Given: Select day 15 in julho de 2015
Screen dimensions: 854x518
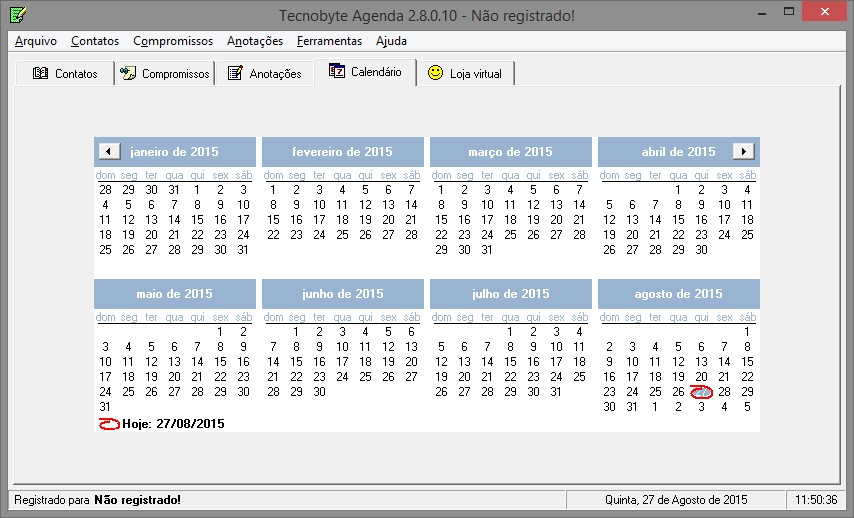Looking at the screenshot, I should click(510, 362).
